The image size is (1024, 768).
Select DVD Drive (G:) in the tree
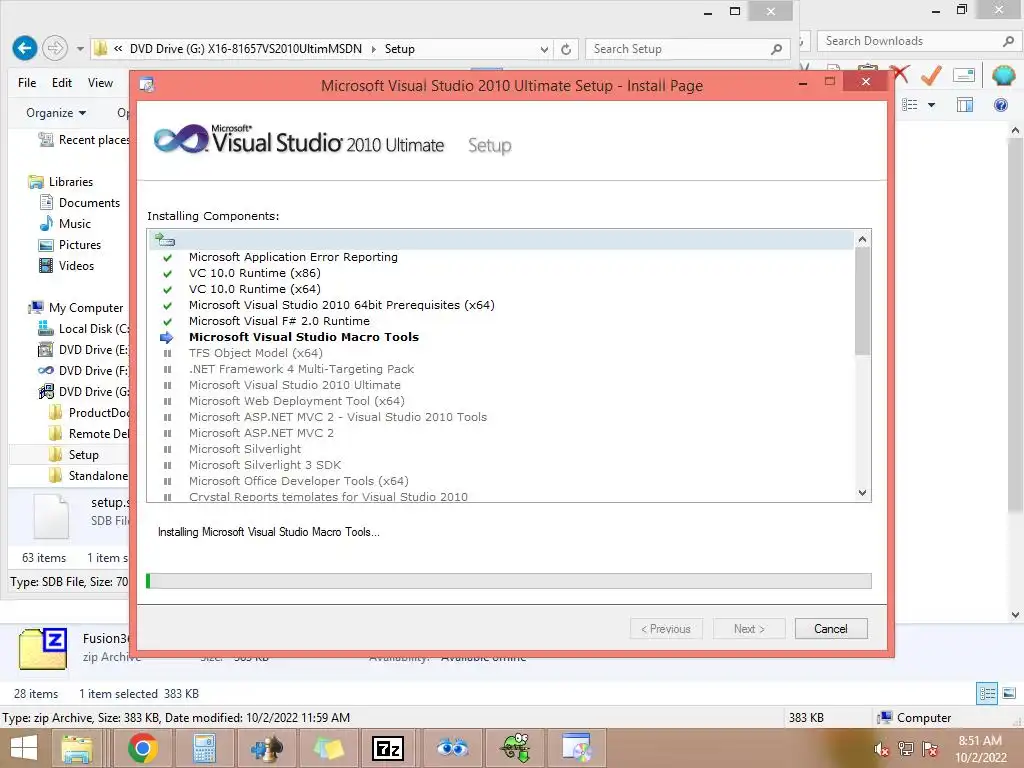[84, 391]
